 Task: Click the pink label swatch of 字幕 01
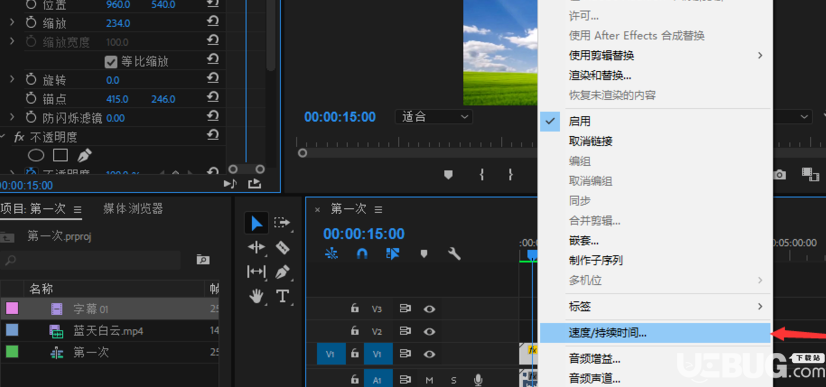[x=12, y=309]
